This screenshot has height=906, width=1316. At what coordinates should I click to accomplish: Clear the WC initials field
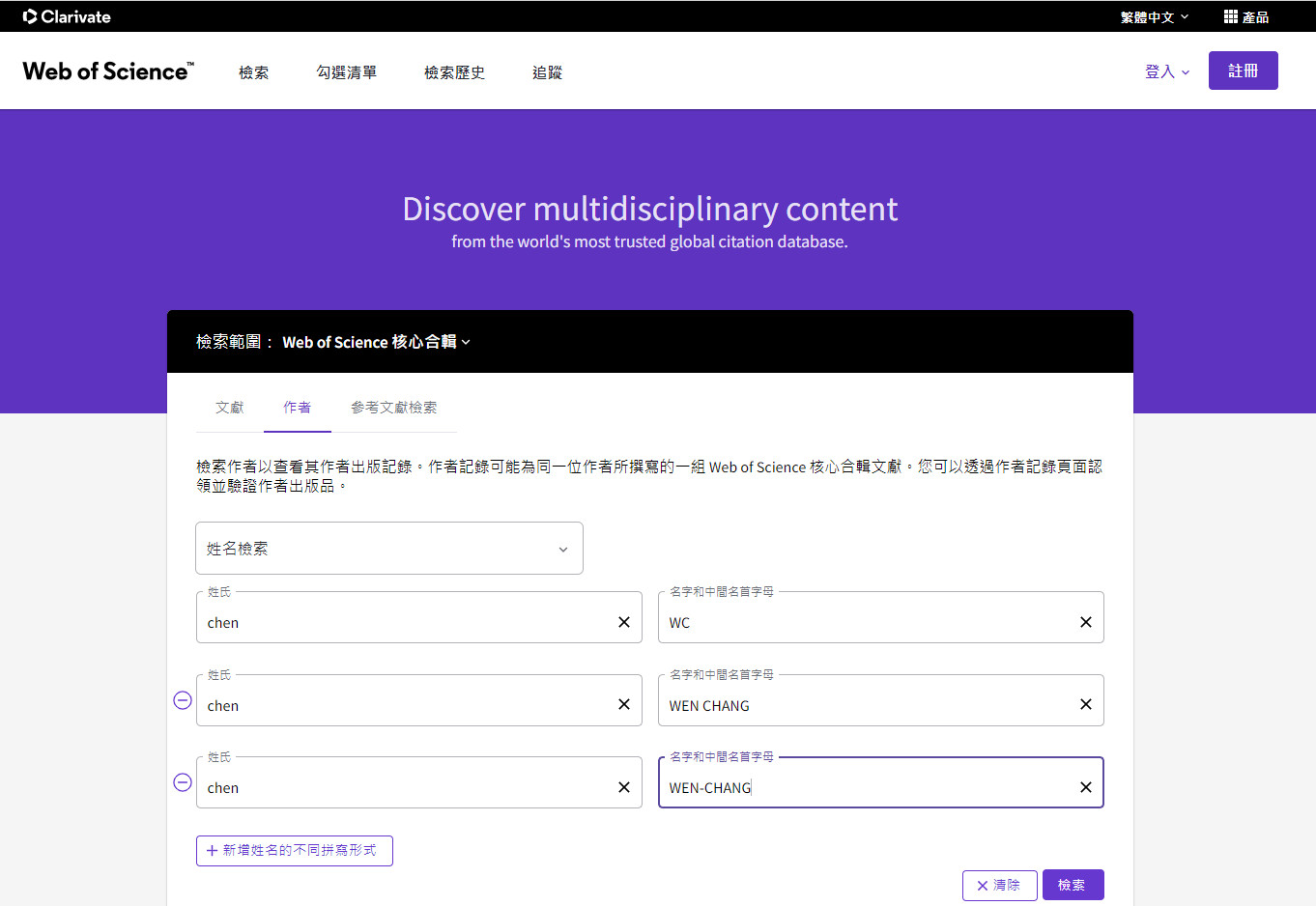[x=1086, y=622]
